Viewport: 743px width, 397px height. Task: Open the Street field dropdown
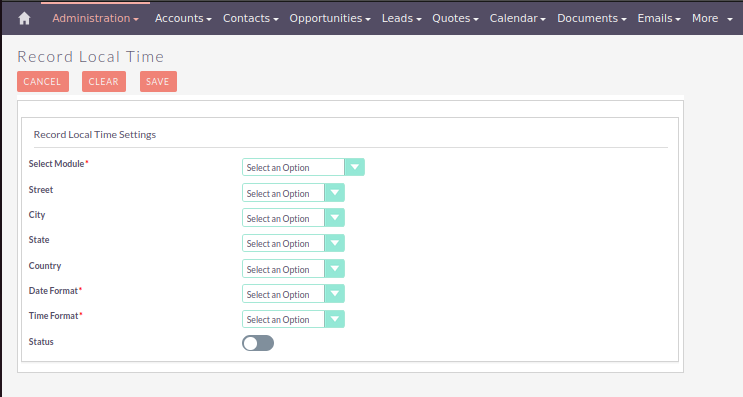[x=293, y=193]
